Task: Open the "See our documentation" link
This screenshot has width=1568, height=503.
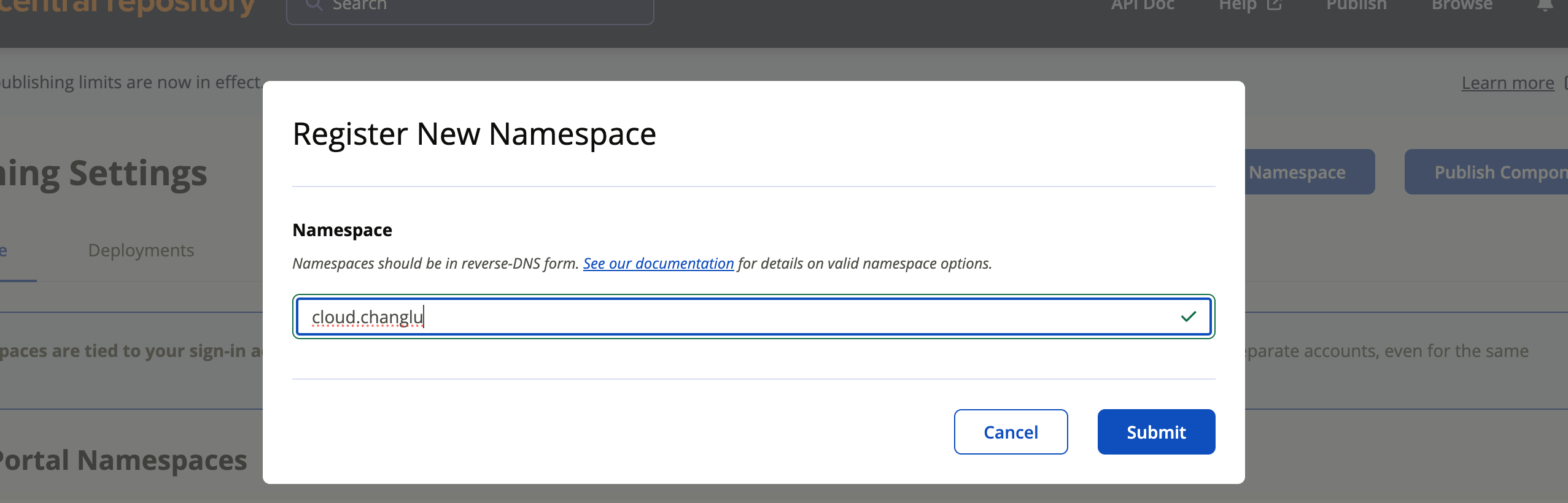Action: (658, 263)
